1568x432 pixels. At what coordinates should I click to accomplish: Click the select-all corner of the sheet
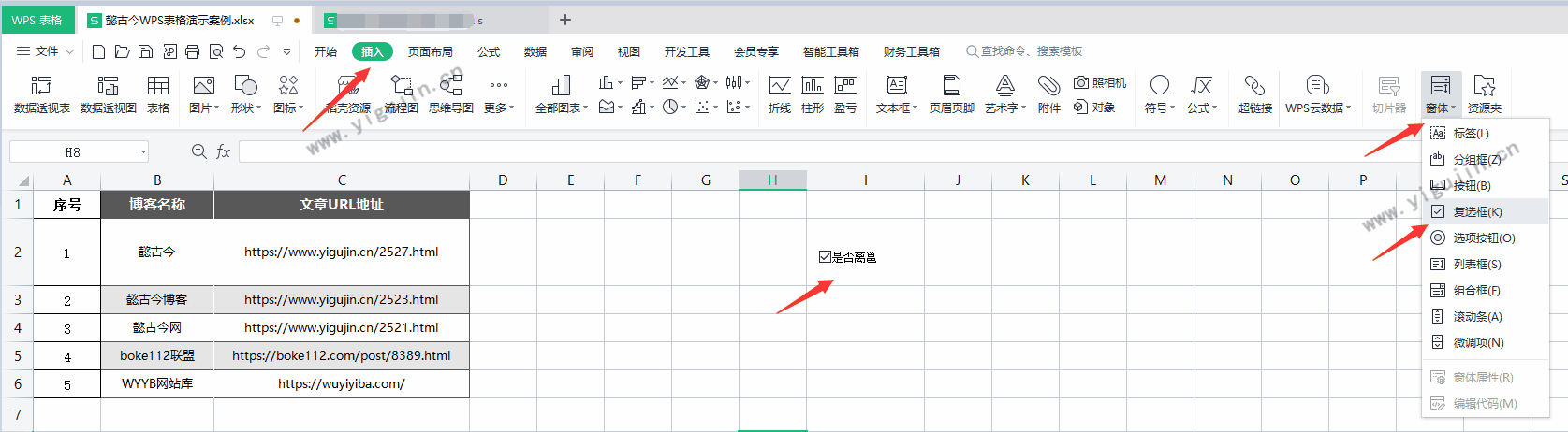coord(19,180)
